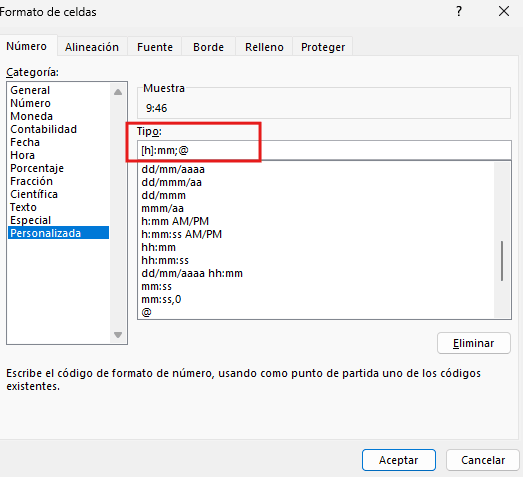Select the h:mm AM/PM format code
The width and height of the screenshot is (523, 477).
click(316, 221)
